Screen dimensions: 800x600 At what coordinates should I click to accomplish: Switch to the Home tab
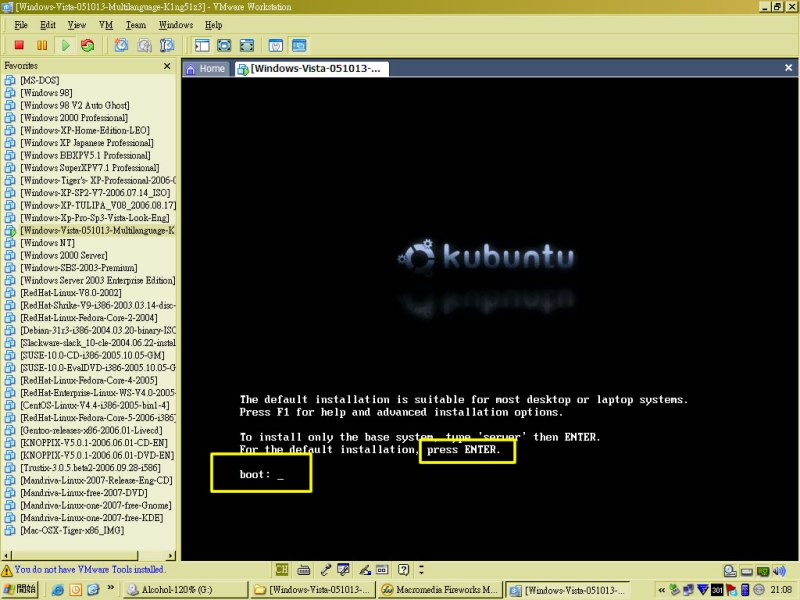tap(206, 68)
